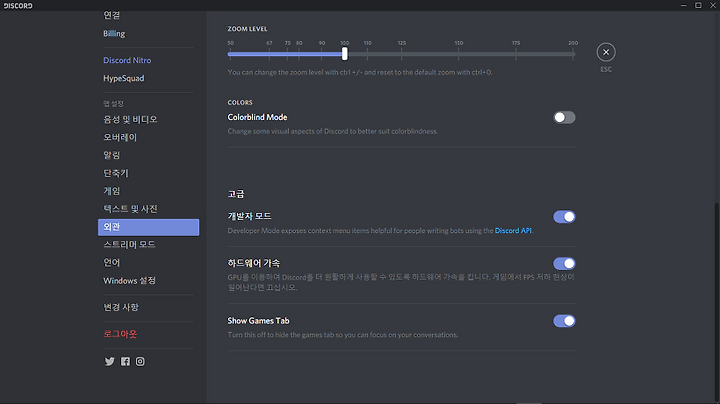The height and width of the screenshot is (404, 720).
Task: Select the 게임 sidebar item
Action: coord(148,191)
